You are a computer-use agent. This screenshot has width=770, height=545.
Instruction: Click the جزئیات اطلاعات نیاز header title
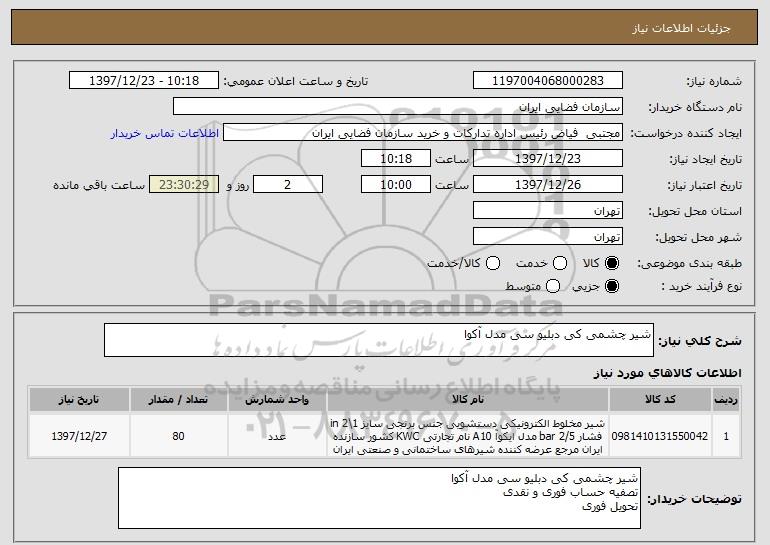[x=681, y=28]
